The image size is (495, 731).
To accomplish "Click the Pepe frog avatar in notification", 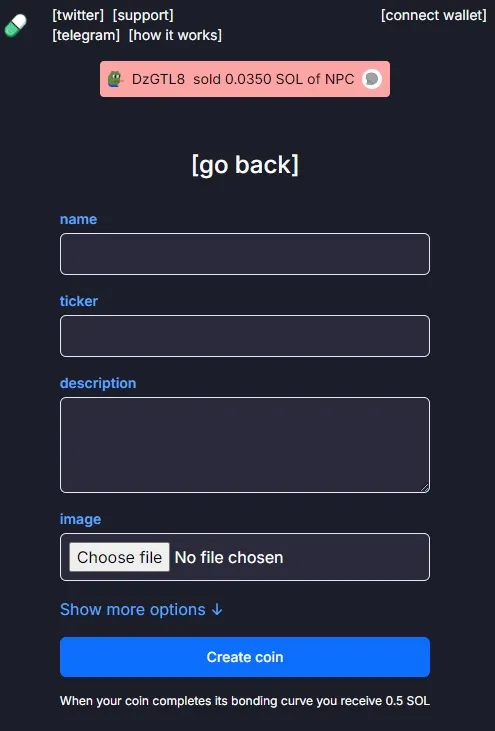I will (115, 79).
